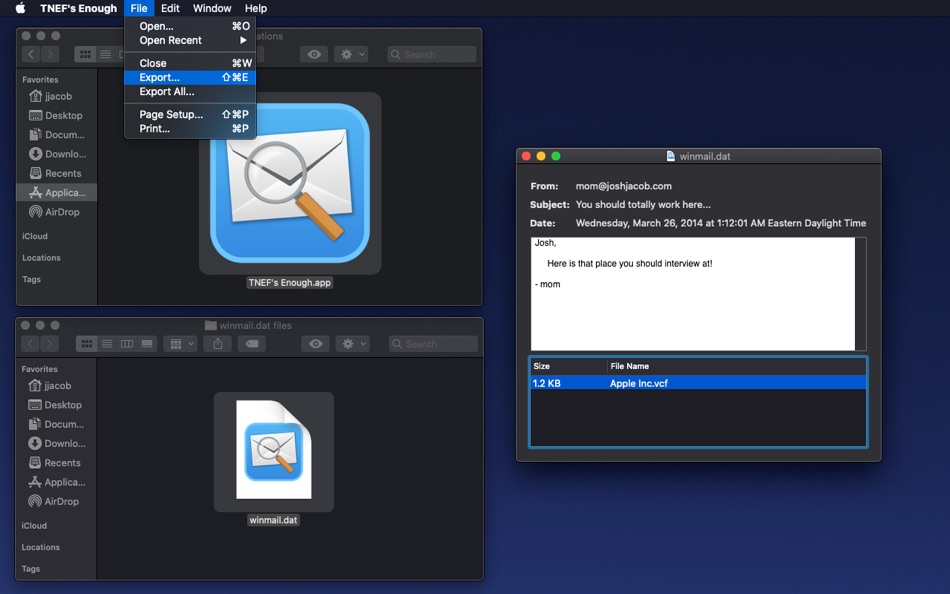Select Applications in top Finder sidebar

pos(56,193)
